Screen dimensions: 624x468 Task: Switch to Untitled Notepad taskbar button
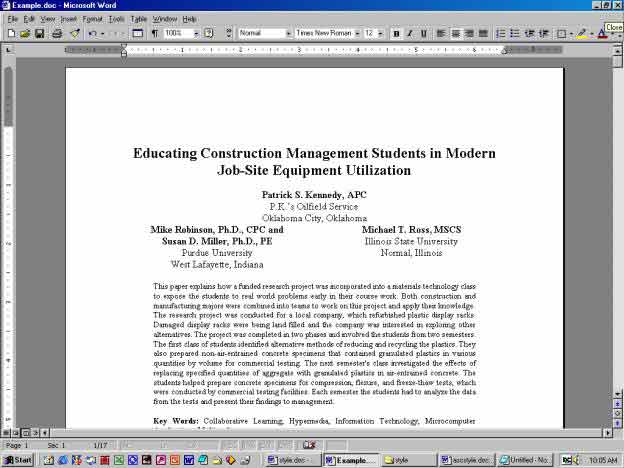pyautogui.click(x=525, y=460)
